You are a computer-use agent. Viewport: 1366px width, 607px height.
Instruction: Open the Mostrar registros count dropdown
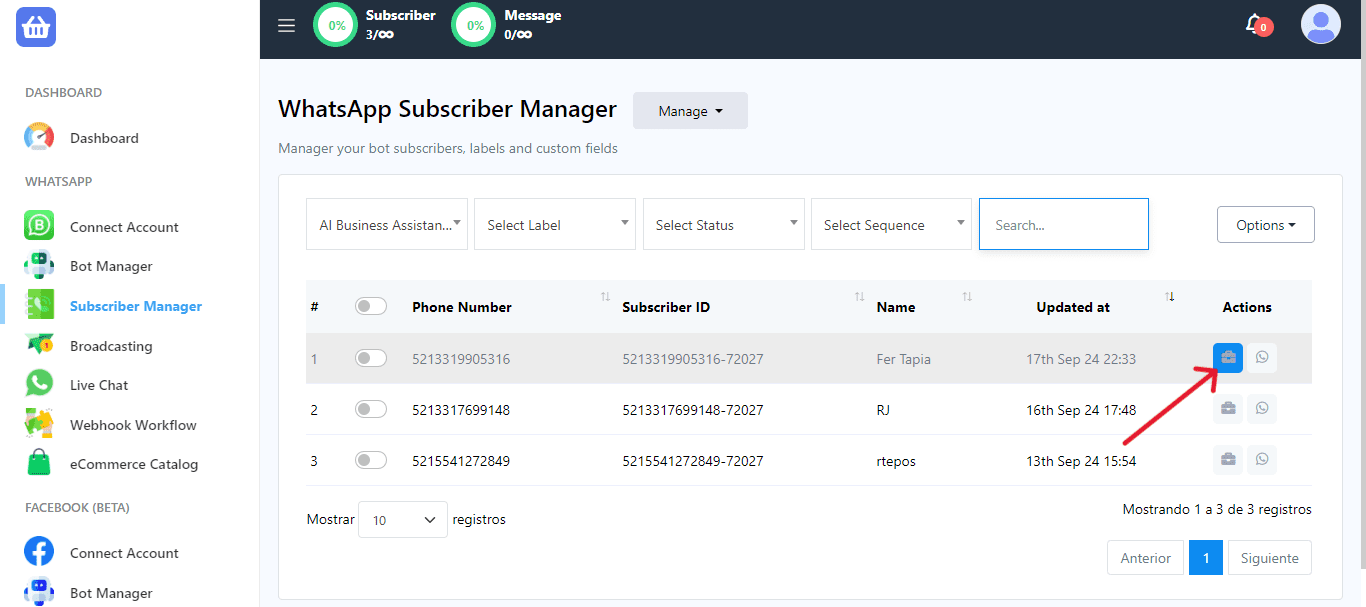pos(403,520)
